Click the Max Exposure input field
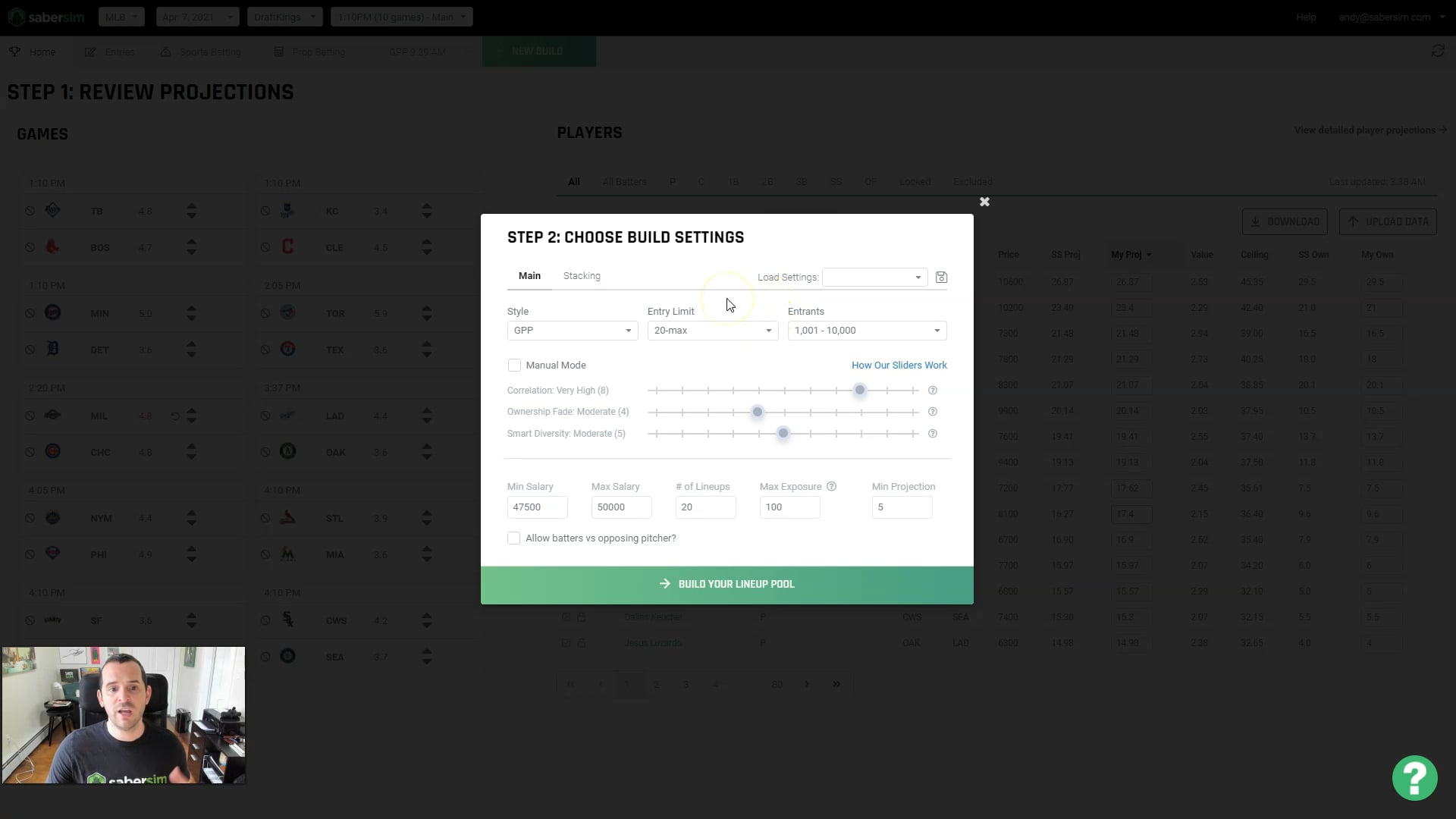Image resolution: width=1456 pixels, height=819 pixels. (789, 507)
